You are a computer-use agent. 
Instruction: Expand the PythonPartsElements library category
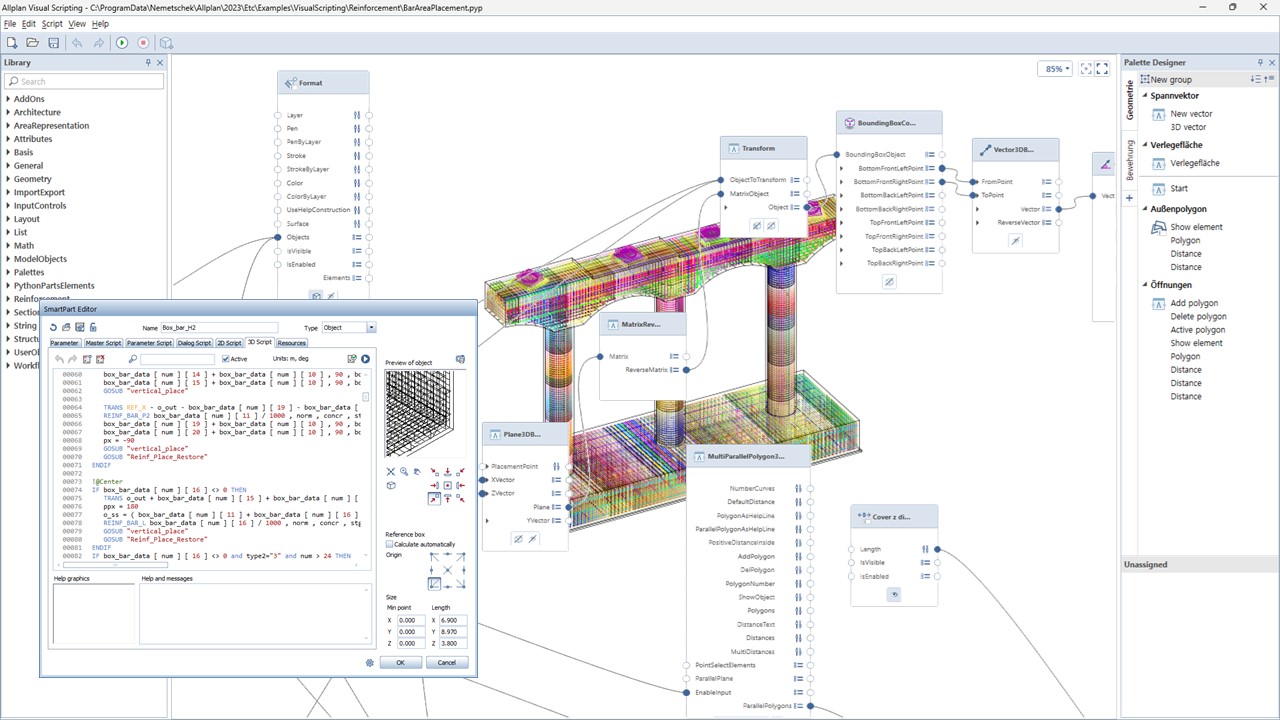8,286
